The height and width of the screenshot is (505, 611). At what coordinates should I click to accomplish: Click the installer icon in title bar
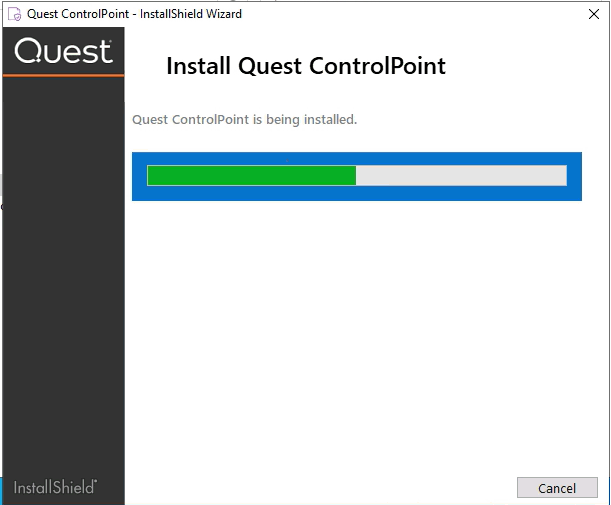(14, 14)
